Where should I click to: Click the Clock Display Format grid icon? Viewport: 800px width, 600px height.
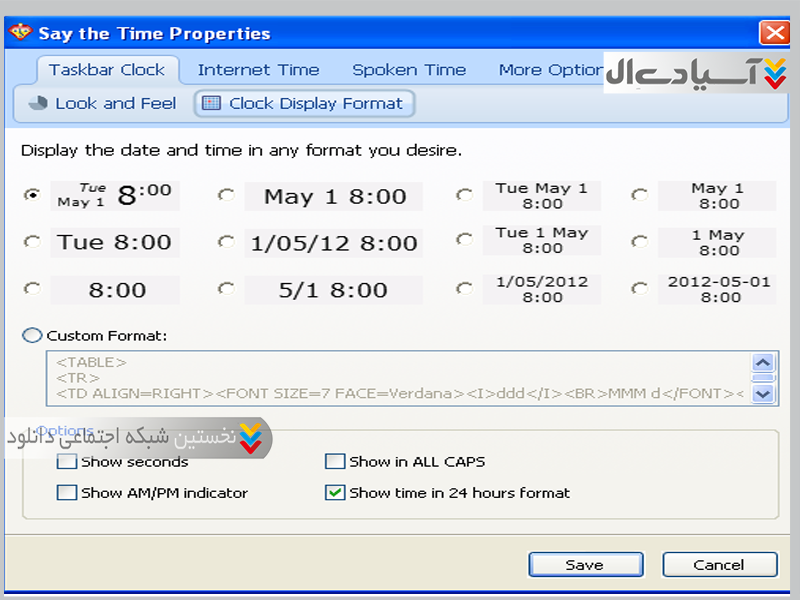(x=211, y=103)
